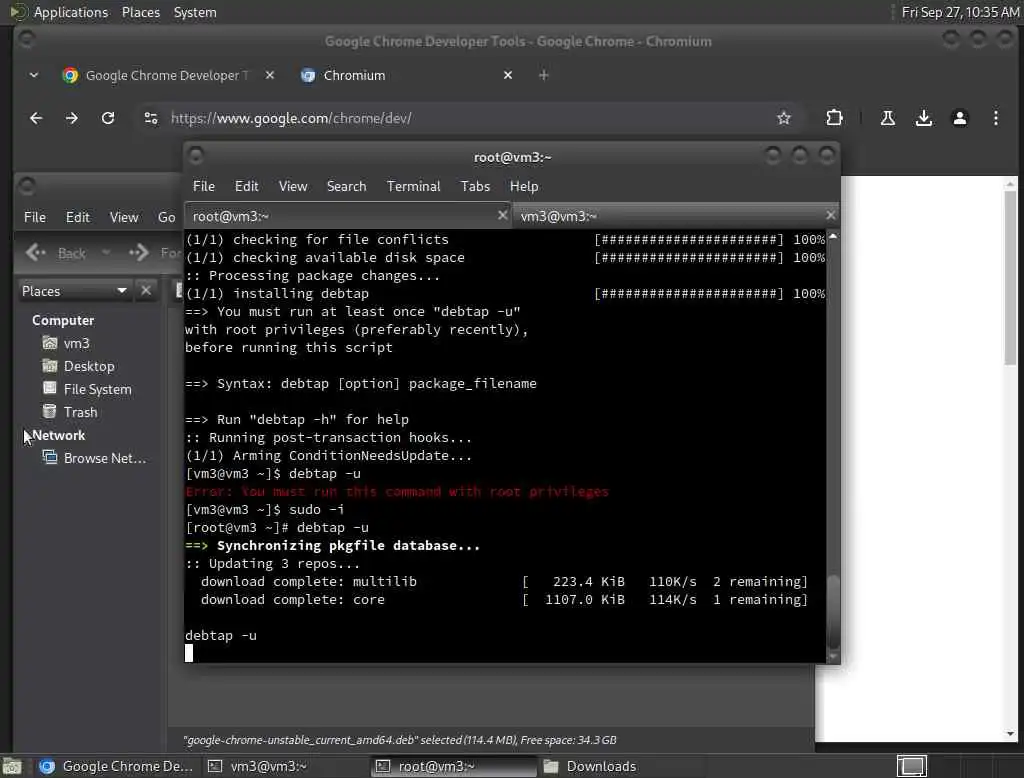Viewport: 1024px width, 778px height.
Task: Reload the Chrome dev page
Action: 108,118
